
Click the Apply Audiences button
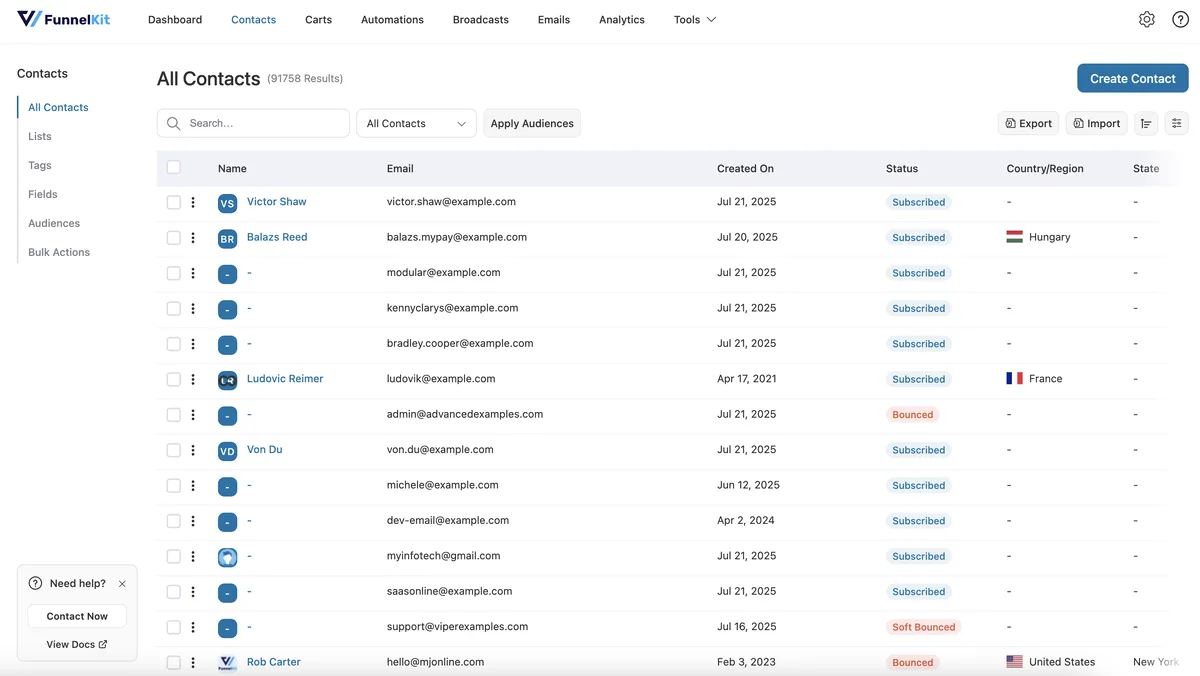click(532, 123)
